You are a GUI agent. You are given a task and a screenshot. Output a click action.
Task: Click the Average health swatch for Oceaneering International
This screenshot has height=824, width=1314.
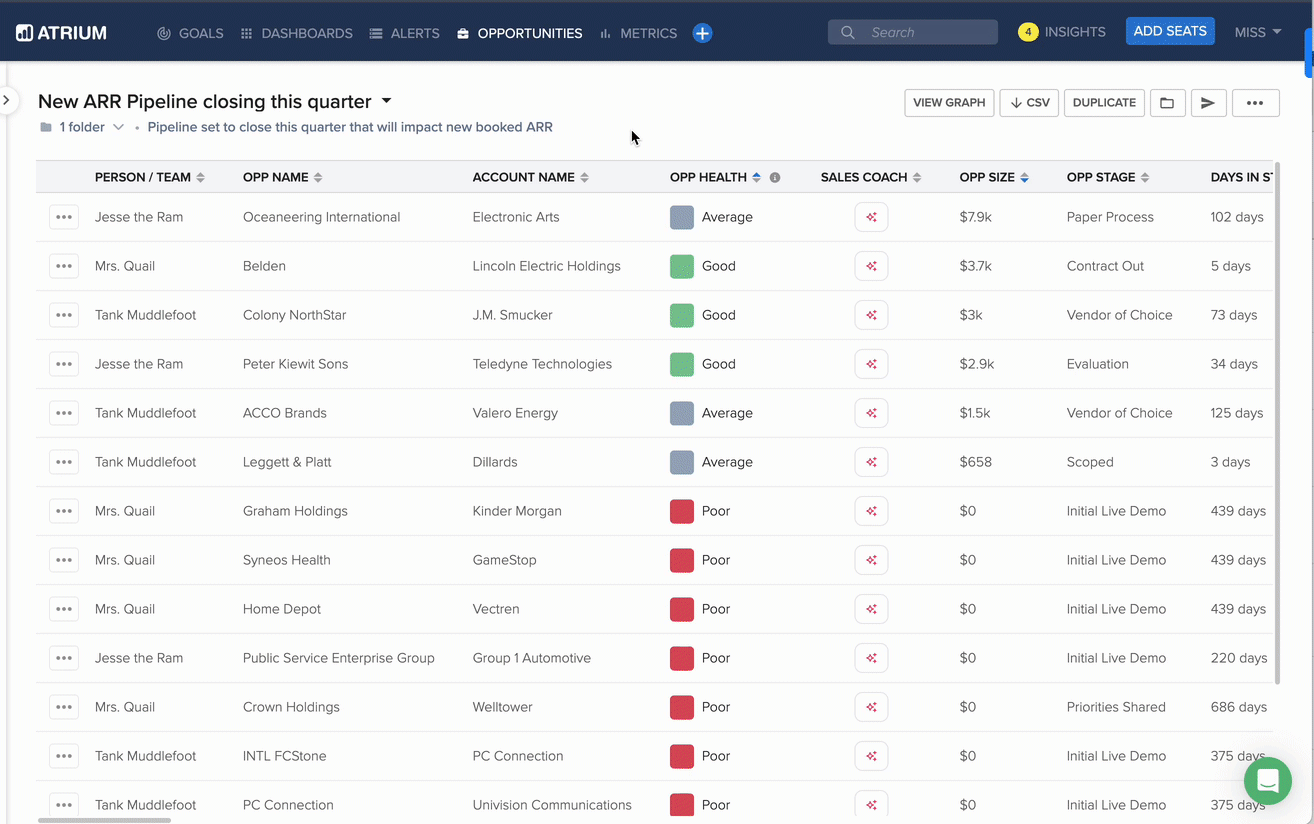click(682, 217)
